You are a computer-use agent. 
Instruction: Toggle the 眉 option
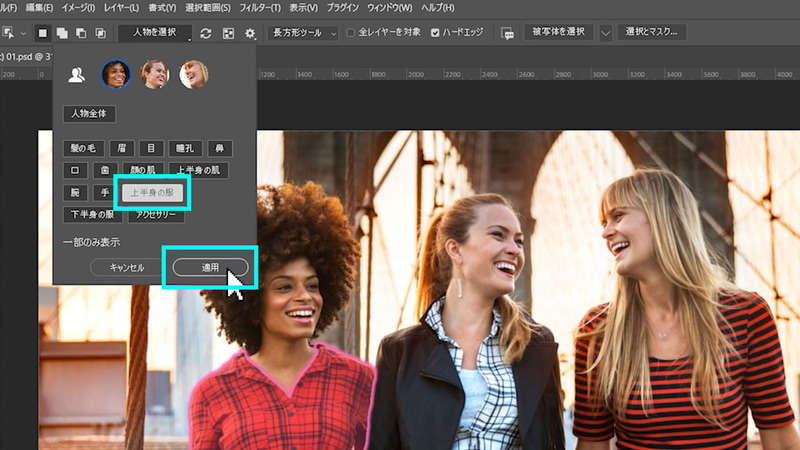tap(122, 148)
